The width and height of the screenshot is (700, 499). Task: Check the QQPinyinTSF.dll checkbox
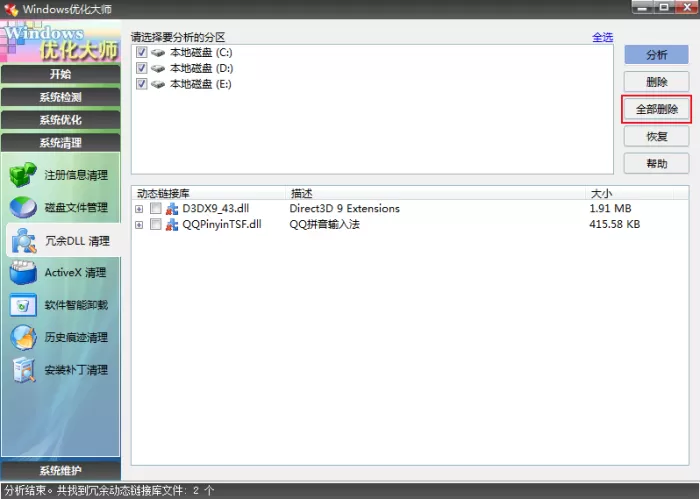point(155,224)
